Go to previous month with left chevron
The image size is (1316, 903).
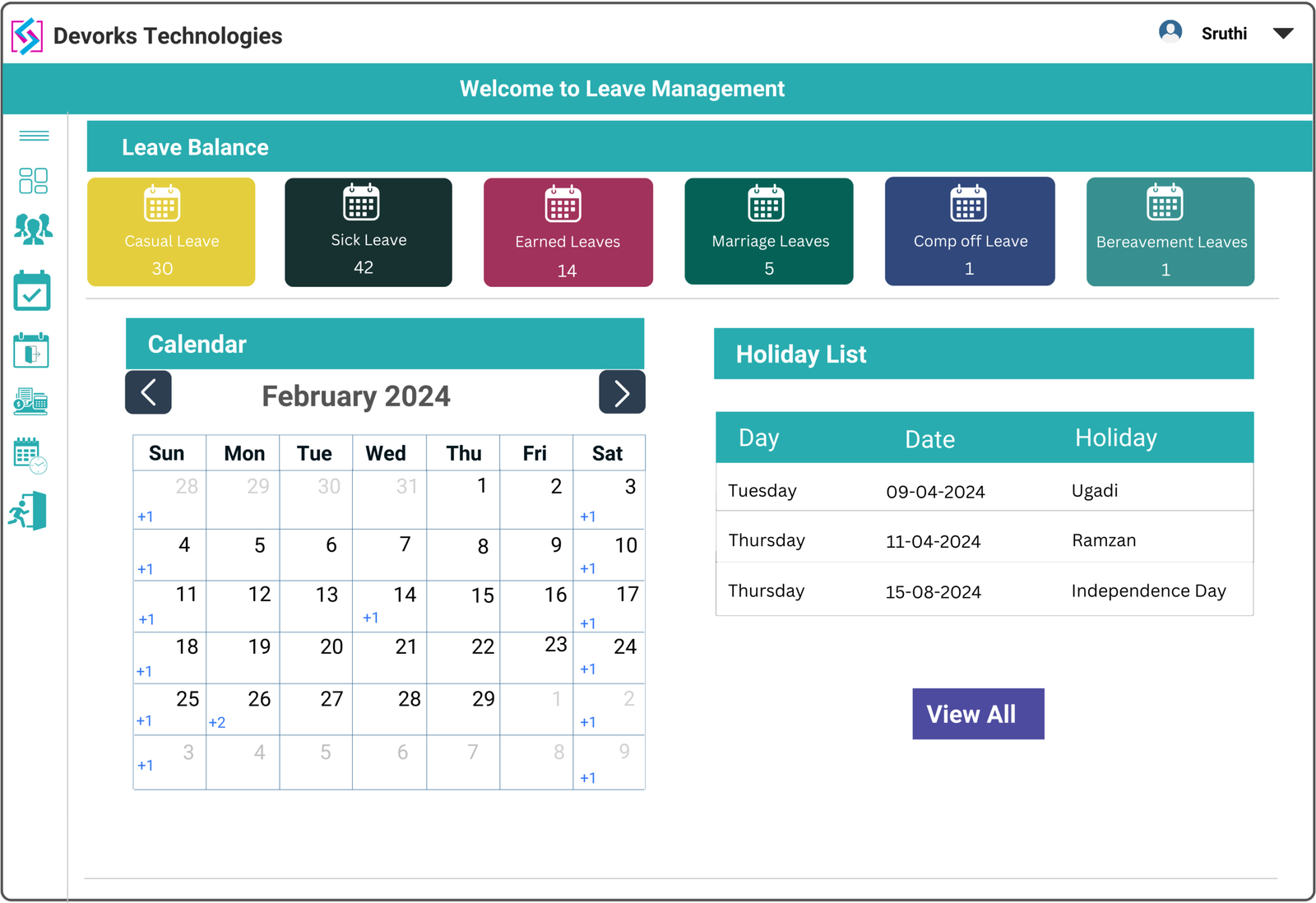coord(148,392)
